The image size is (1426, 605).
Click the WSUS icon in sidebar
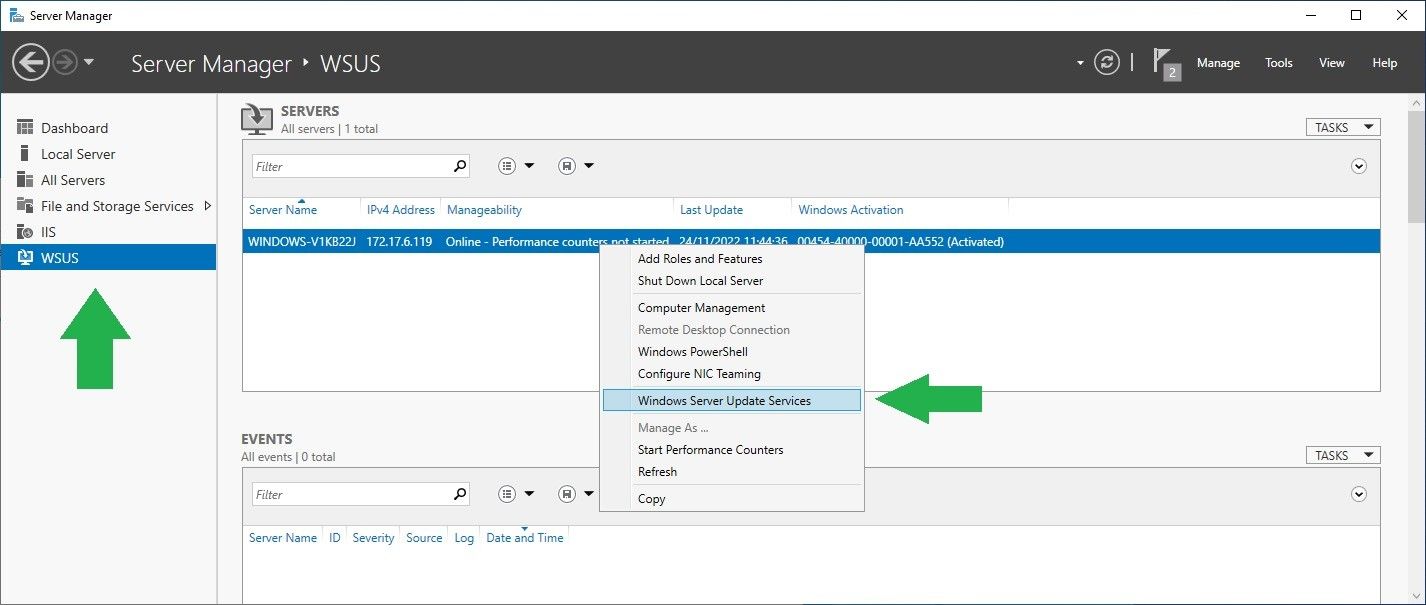pos(25,258)
